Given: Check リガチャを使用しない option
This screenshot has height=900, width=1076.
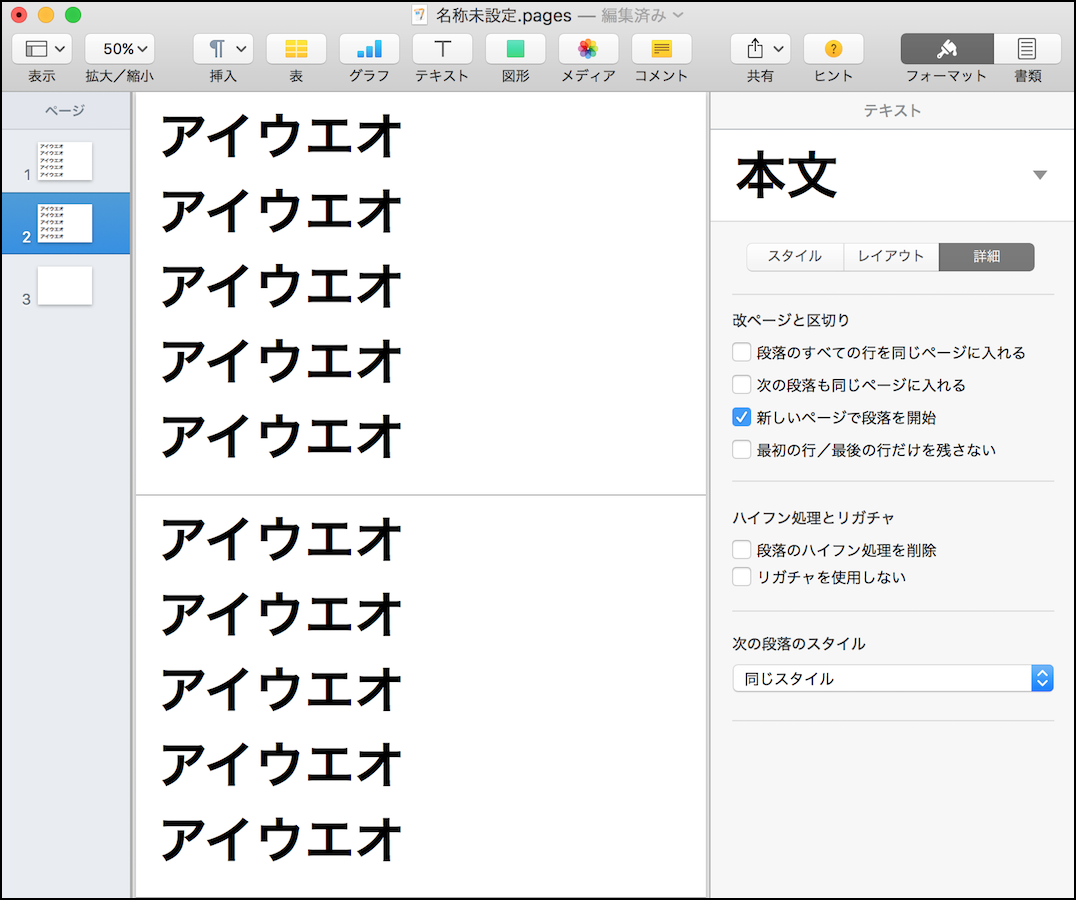Looking at the screenshot, I should [x=742, y=577].
